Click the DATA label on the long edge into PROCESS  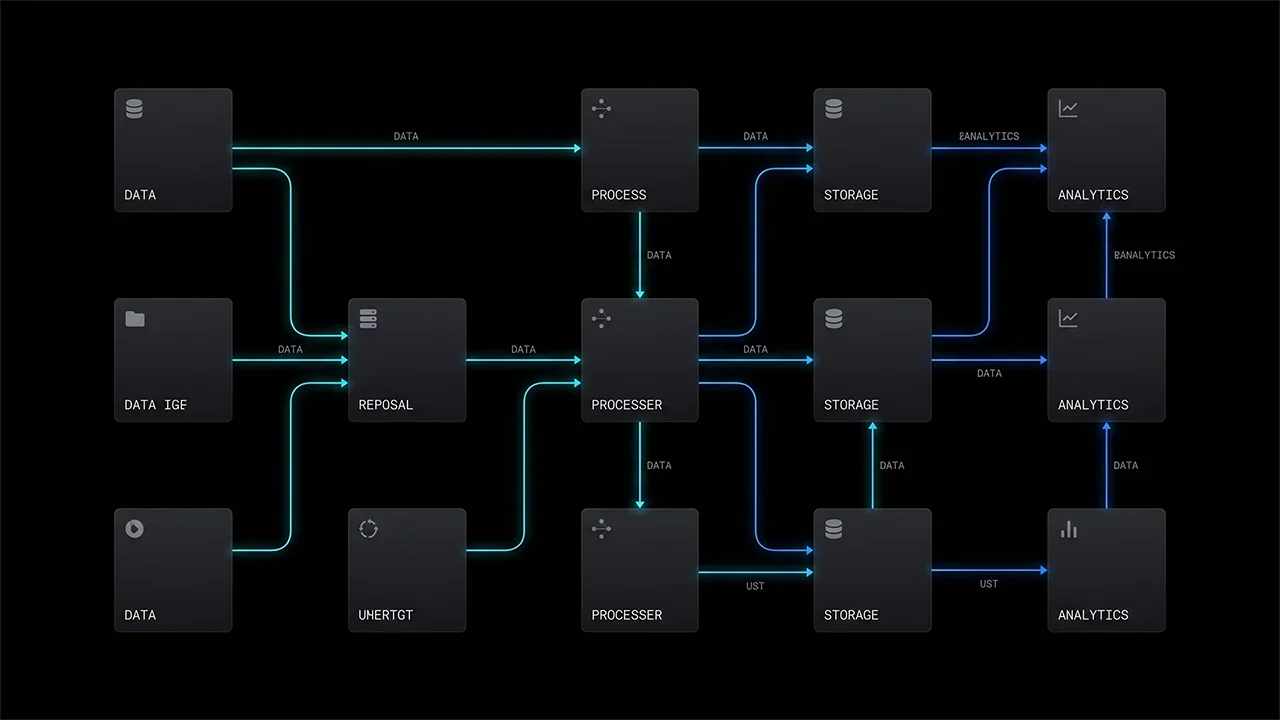(x=406, y=136)
